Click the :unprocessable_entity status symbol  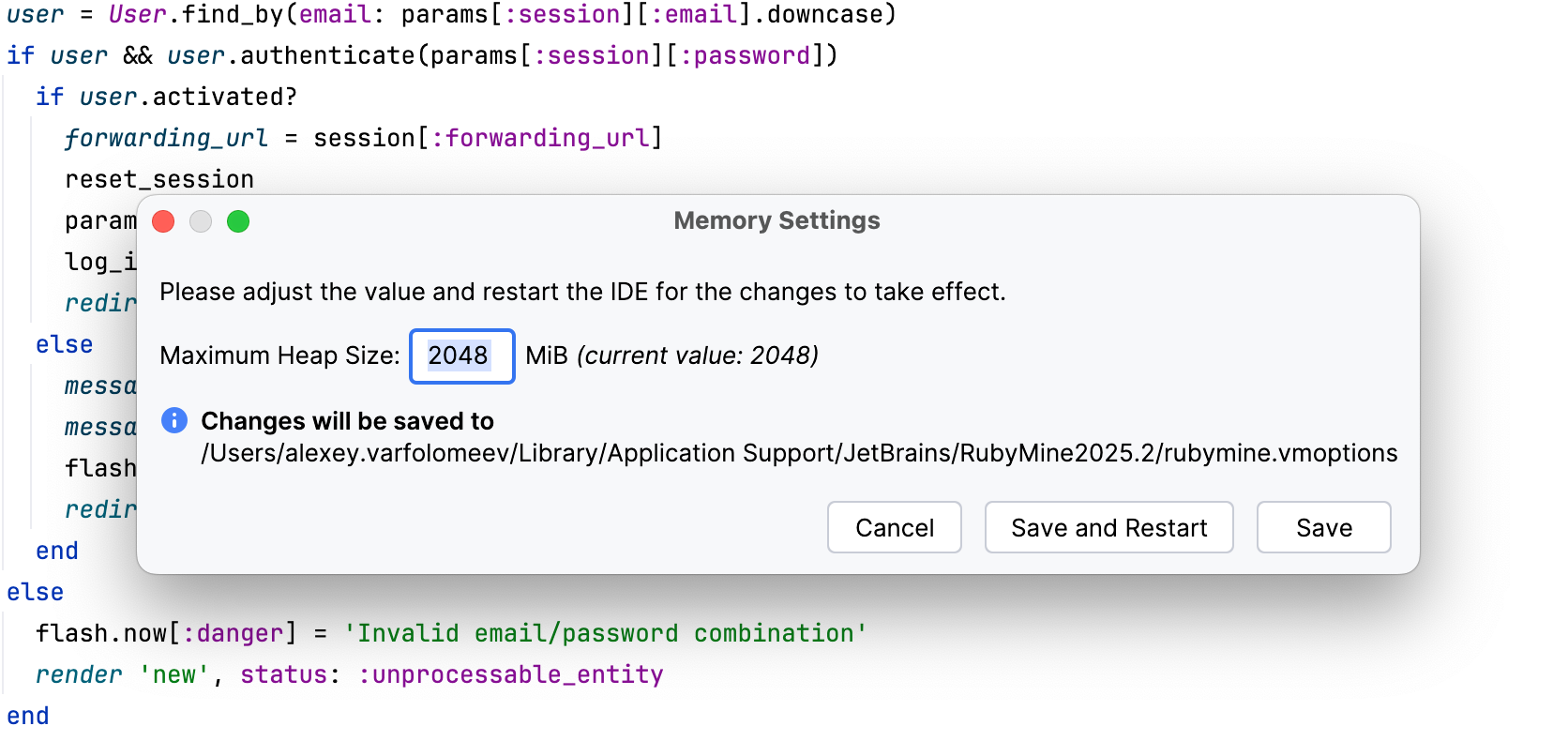[x=514, y=674]
